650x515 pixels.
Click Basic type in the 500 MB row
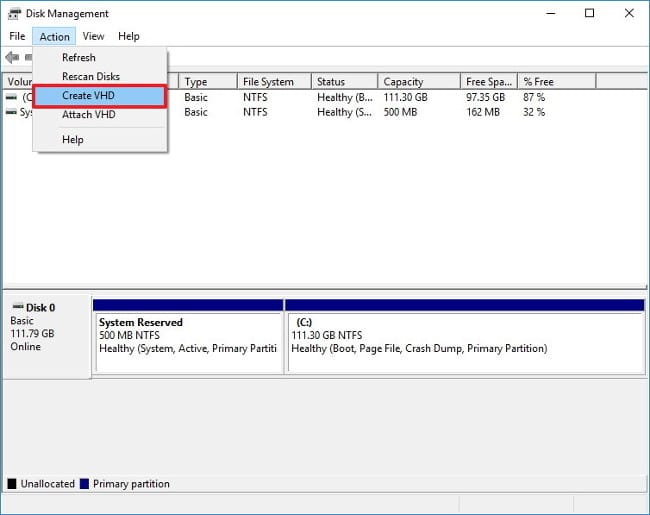click(196, 112)
